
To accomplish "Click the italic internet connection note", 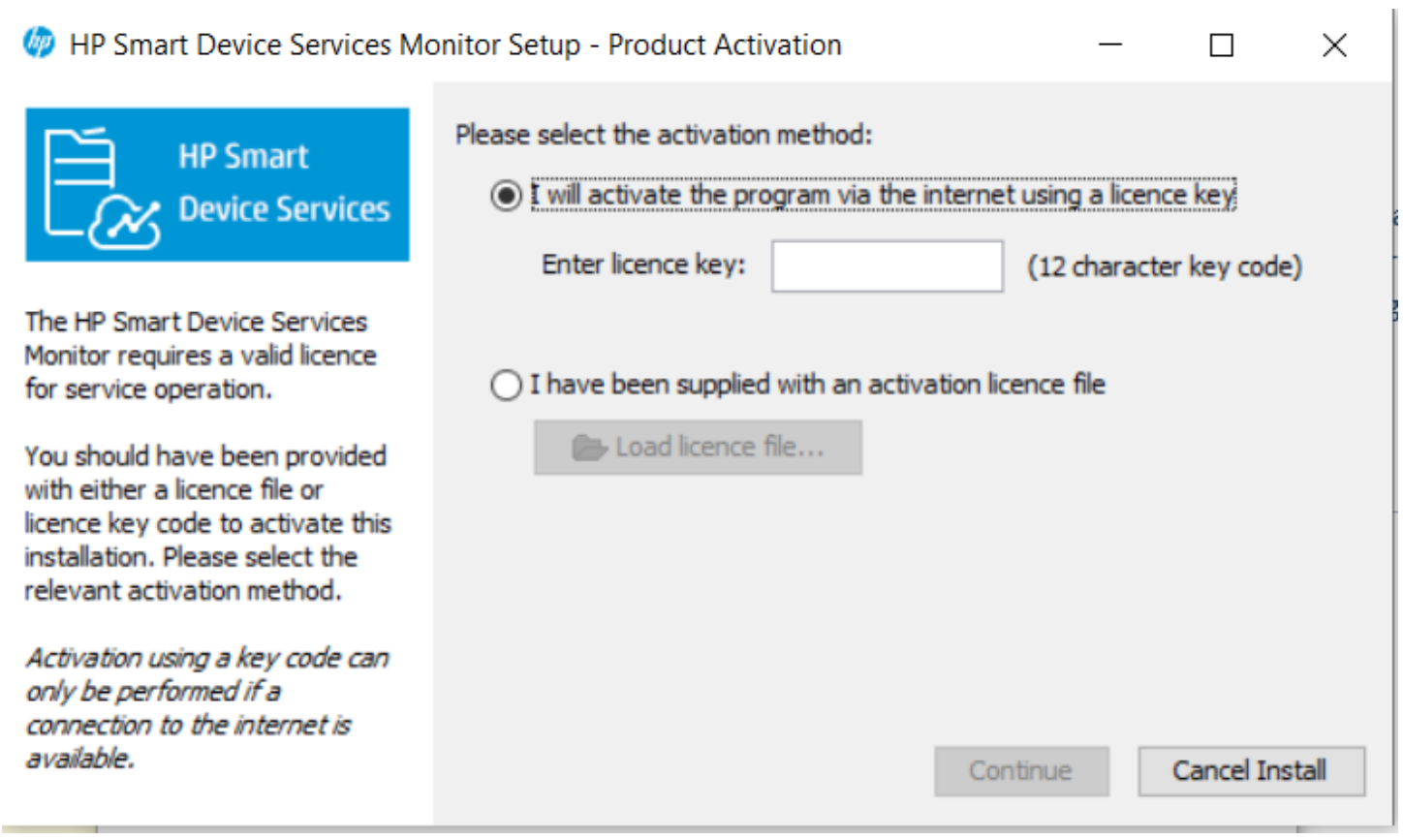I will [205, 708].
